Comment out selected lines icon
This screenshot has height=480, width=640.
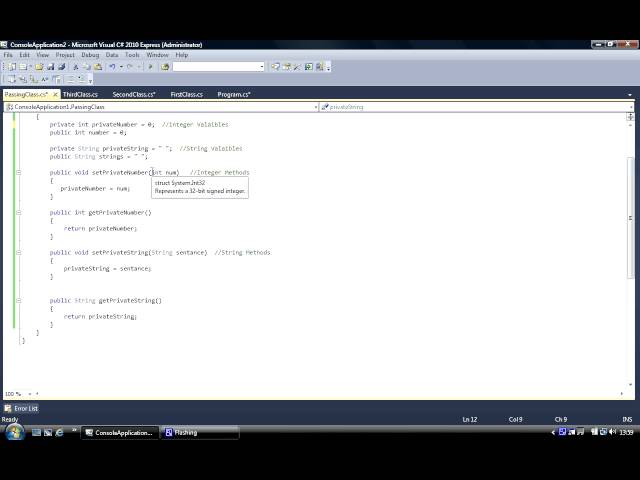point(71,79)
